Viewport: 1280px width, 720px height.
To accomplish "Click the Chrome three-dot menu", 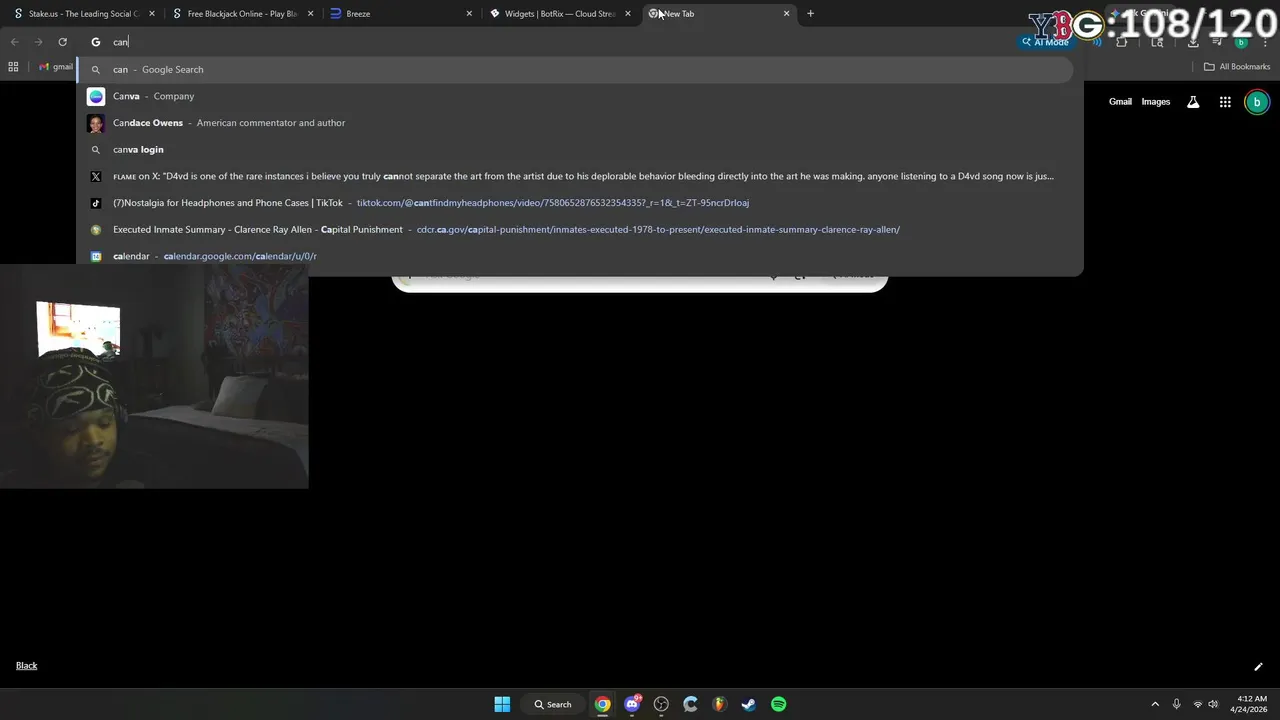I will click(x=1265, y=42).
